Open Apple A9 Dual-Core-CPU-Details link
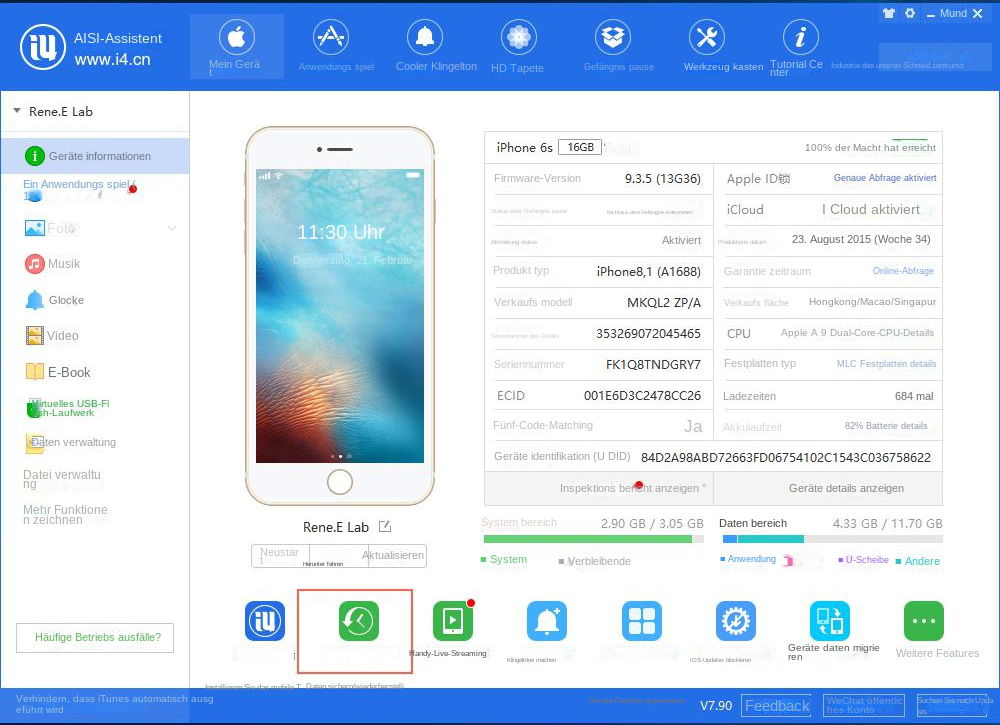 pos(857,333)
